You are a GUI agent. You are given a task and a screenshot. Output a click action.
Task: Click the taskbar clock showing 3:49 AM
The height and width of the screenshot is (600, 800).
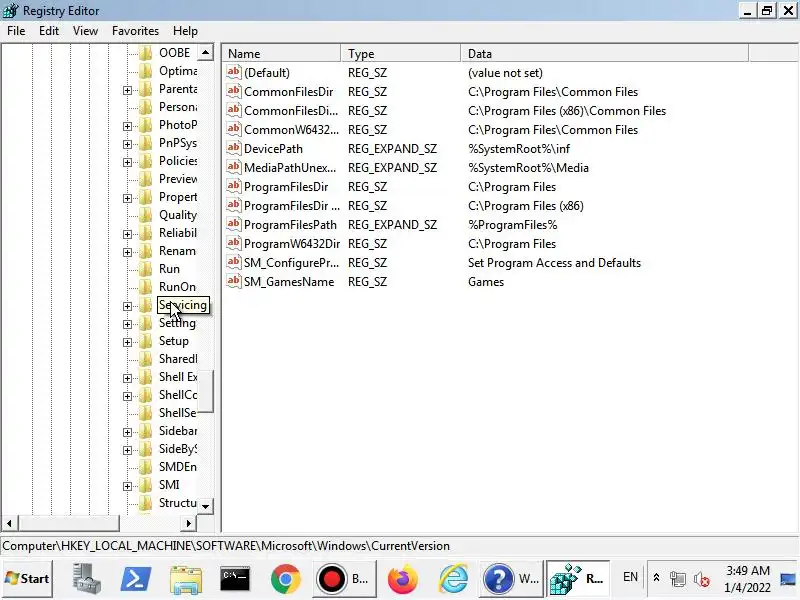(x=747, y=579)
